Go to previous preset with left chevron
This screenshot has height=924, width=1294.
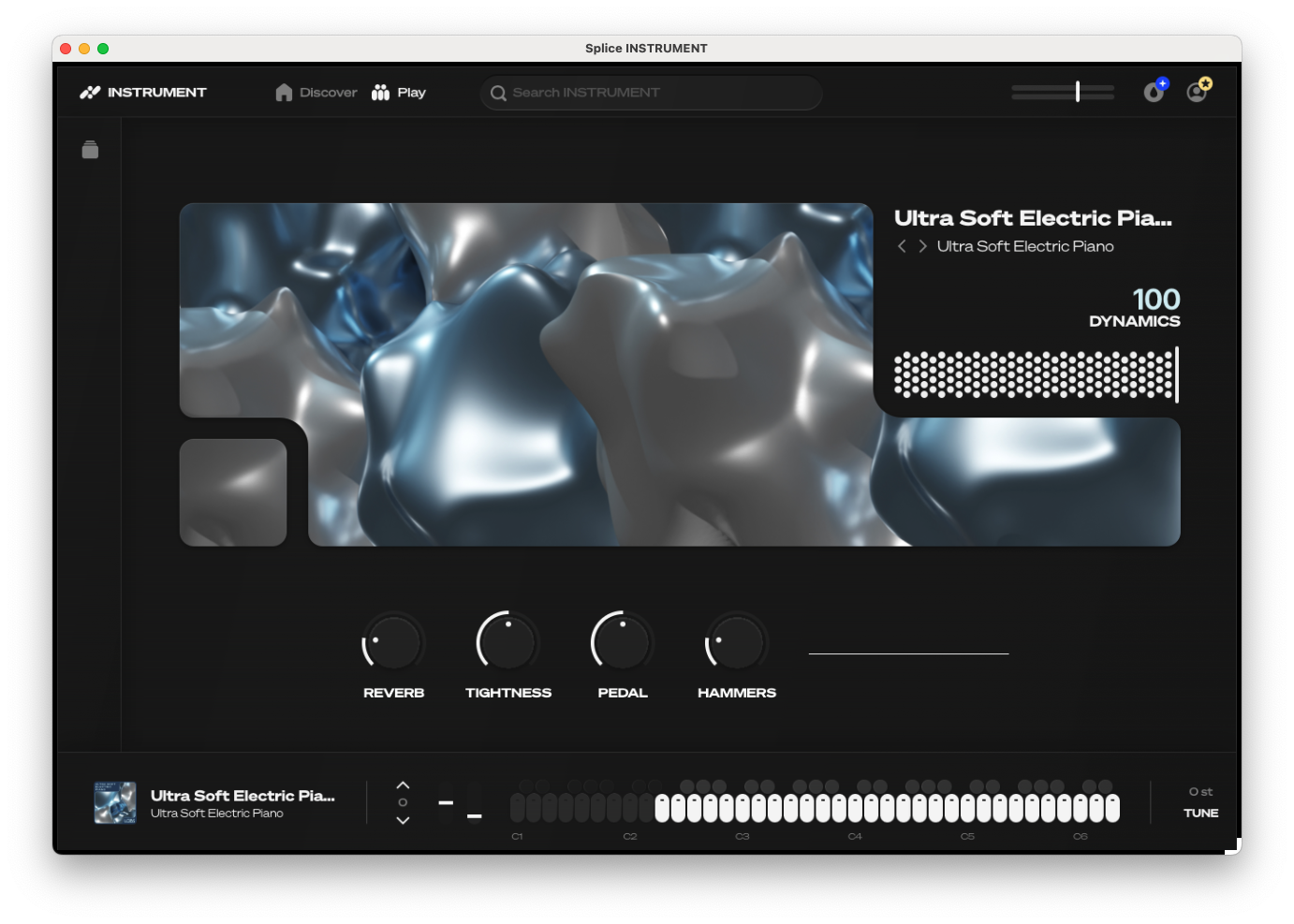click(902, 246)
